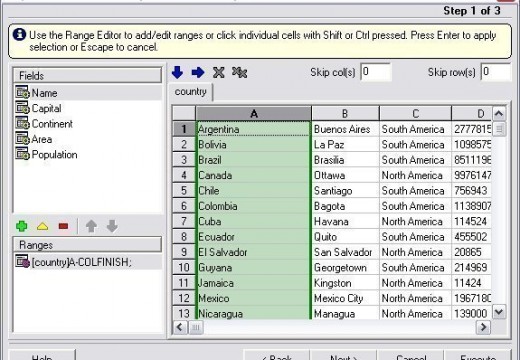The height and width of the screenshot is (360, 520).
Task: Click the green plus add field icon
Action: (x=22, y=226)
